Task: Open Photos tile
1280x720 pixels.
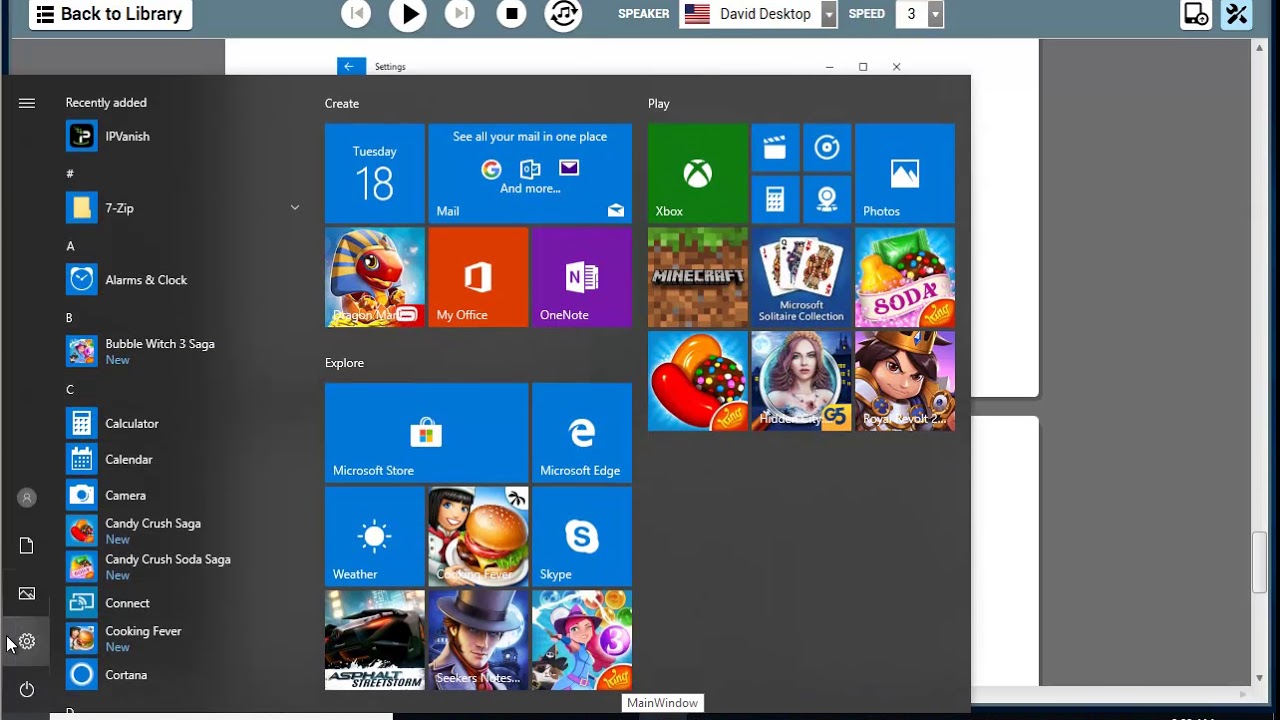Action: [x=905, y=173]
